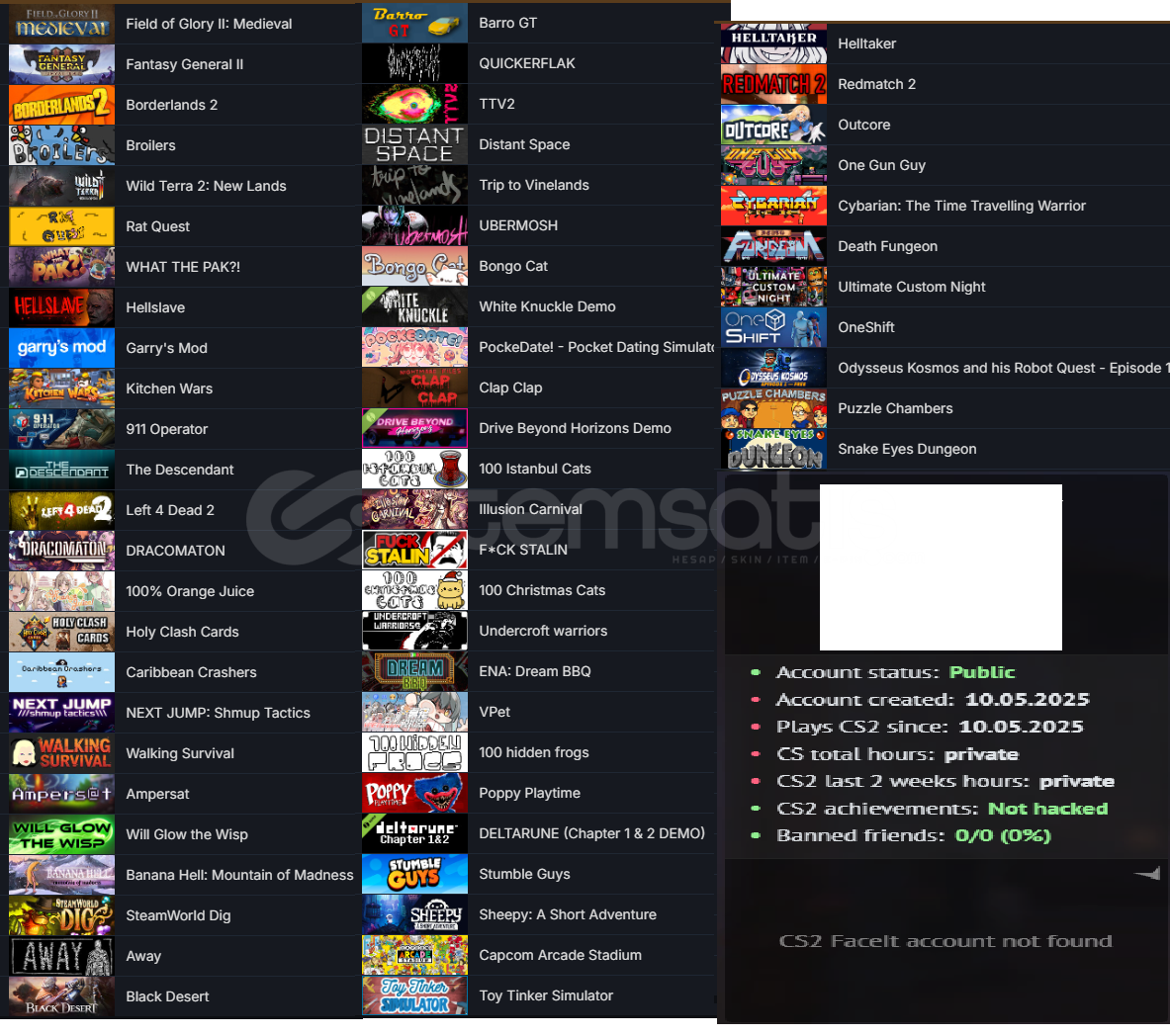Select the Rat Quest game name
1170x1036 pixels.
pyautogui.click(x=157, y=226)
